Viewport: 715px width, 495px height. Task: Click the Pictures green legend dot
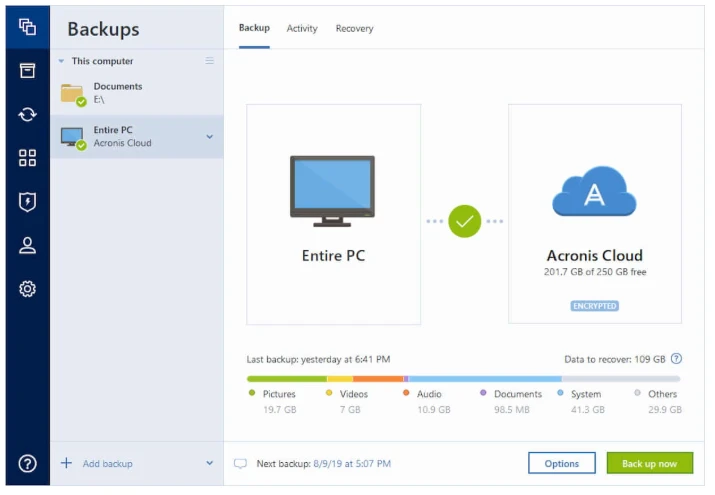pyautogui.click(x=252, y=392)
